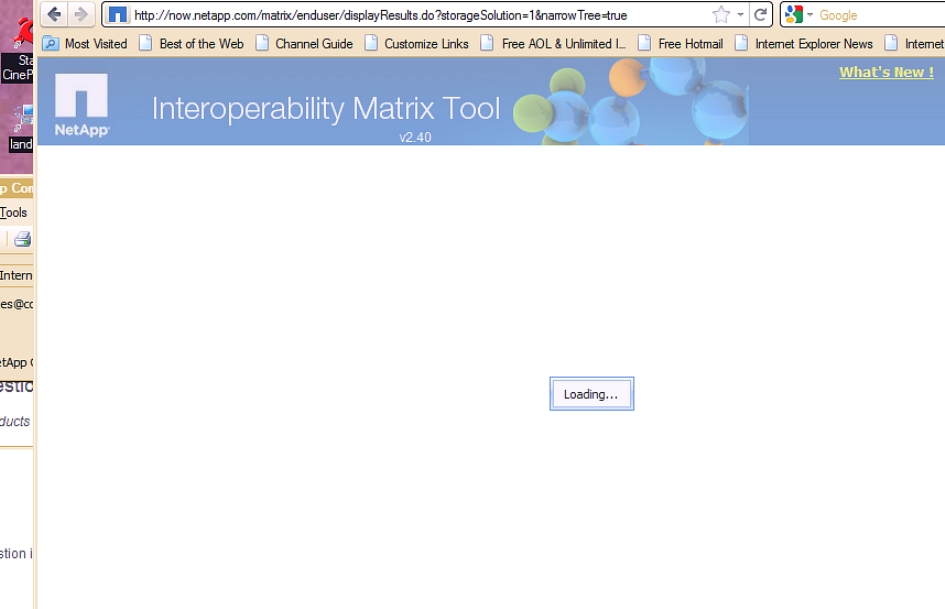
Task: Open the Google search engine selector
Action: [x=799, y=14]
